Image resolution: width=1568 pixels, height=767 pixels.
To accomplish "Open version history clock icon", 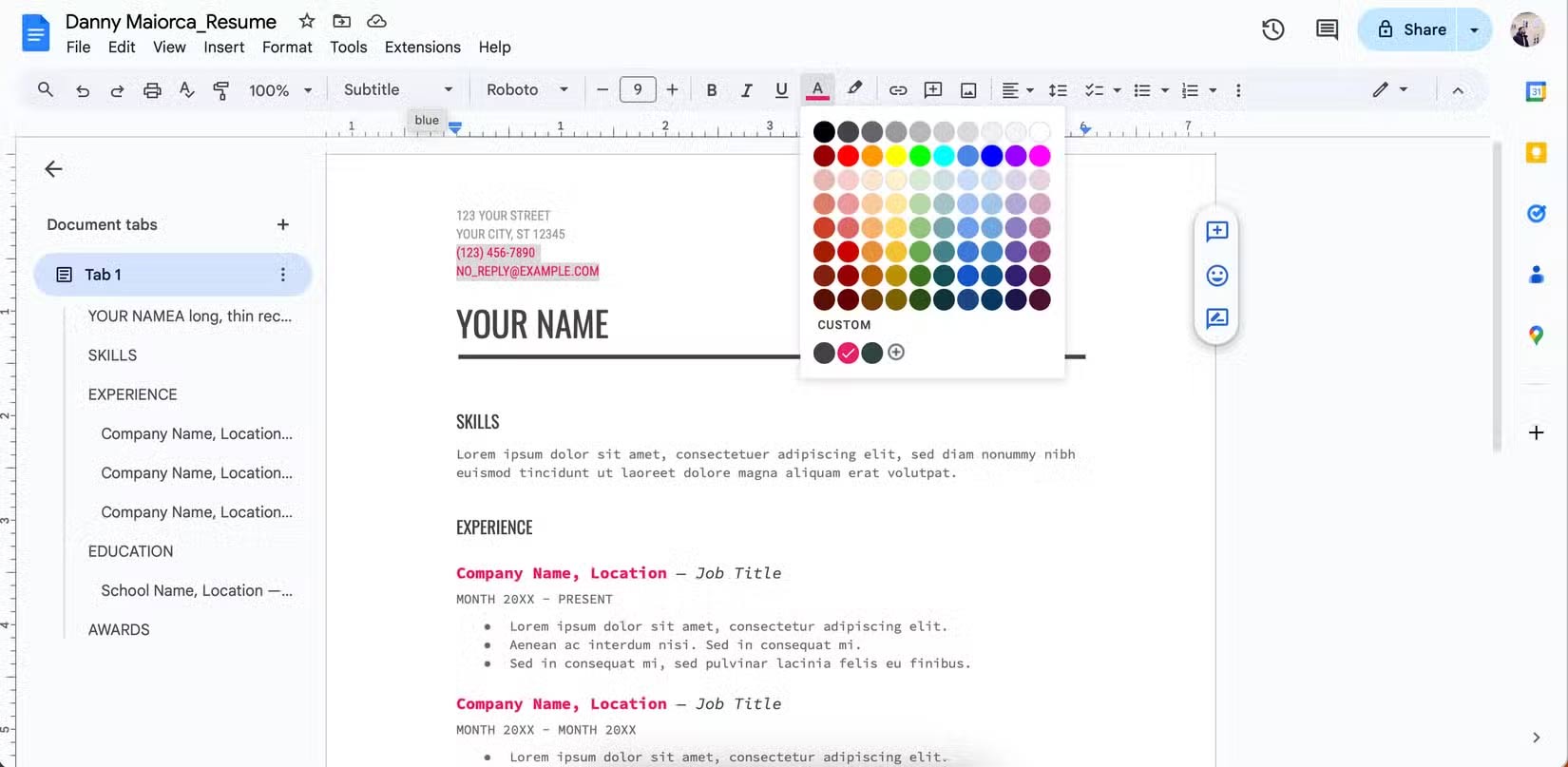I will click(1272, 29).
